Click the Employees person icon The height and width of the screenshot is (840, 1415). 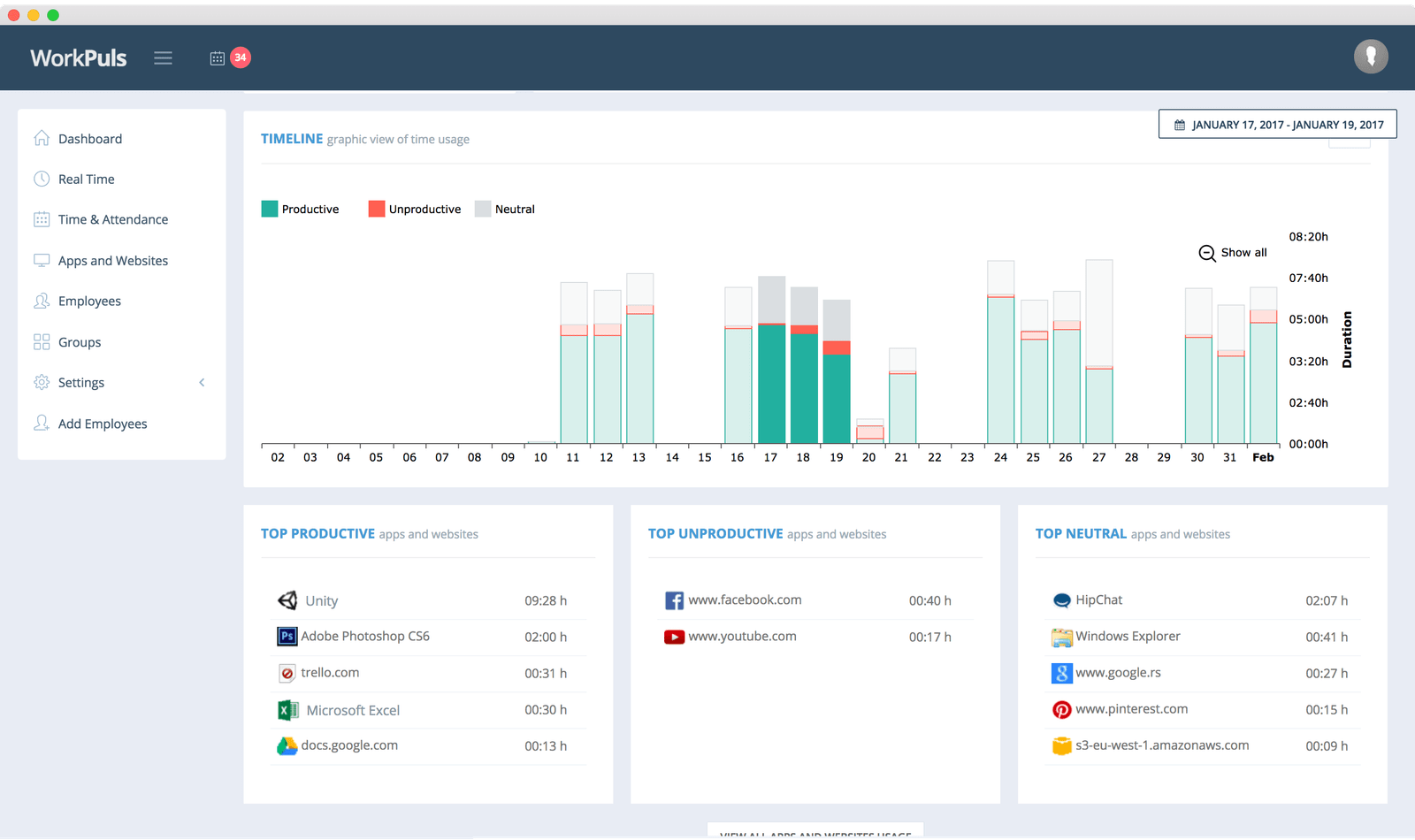click(x=42, y=301)
